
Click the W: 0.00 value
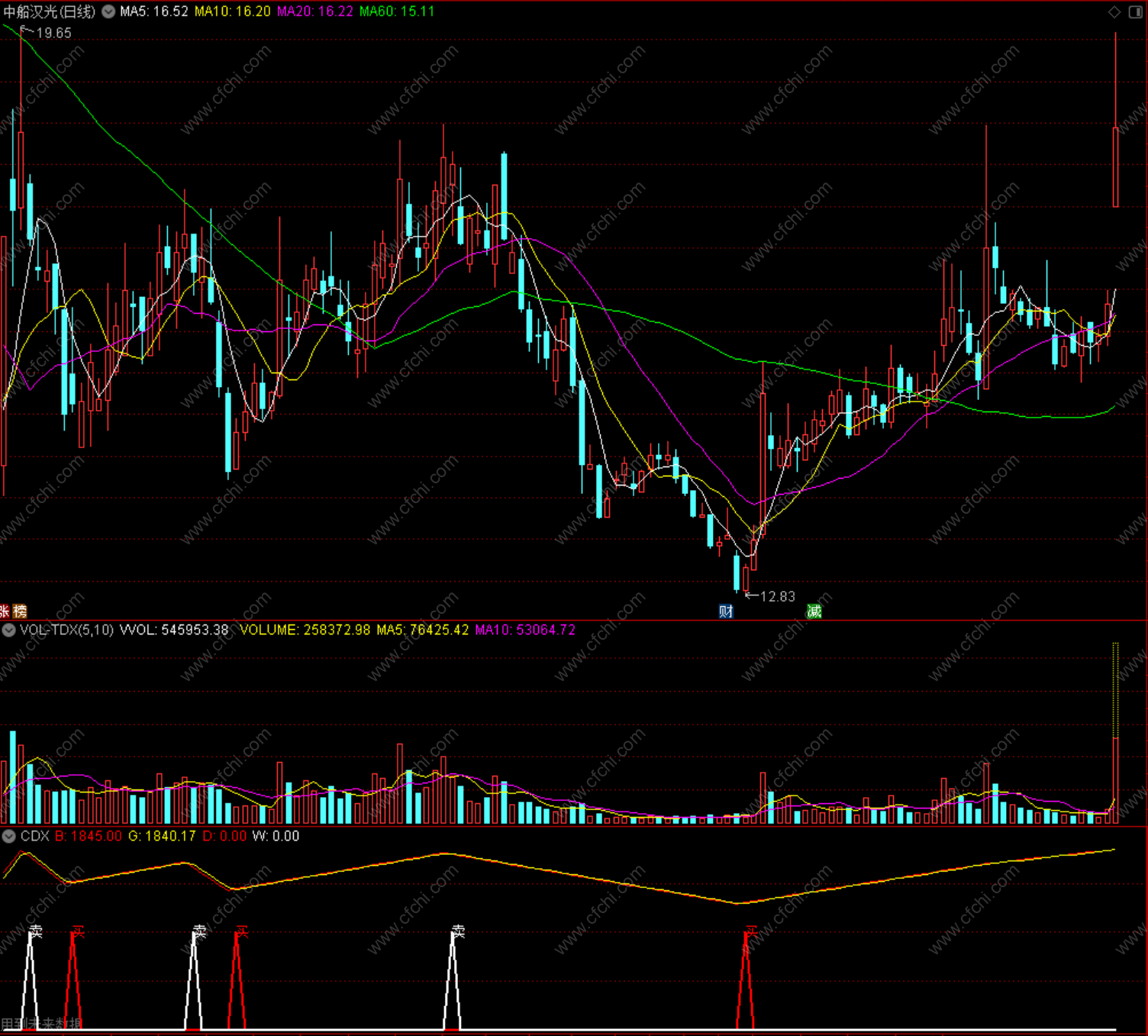(276, 836)
